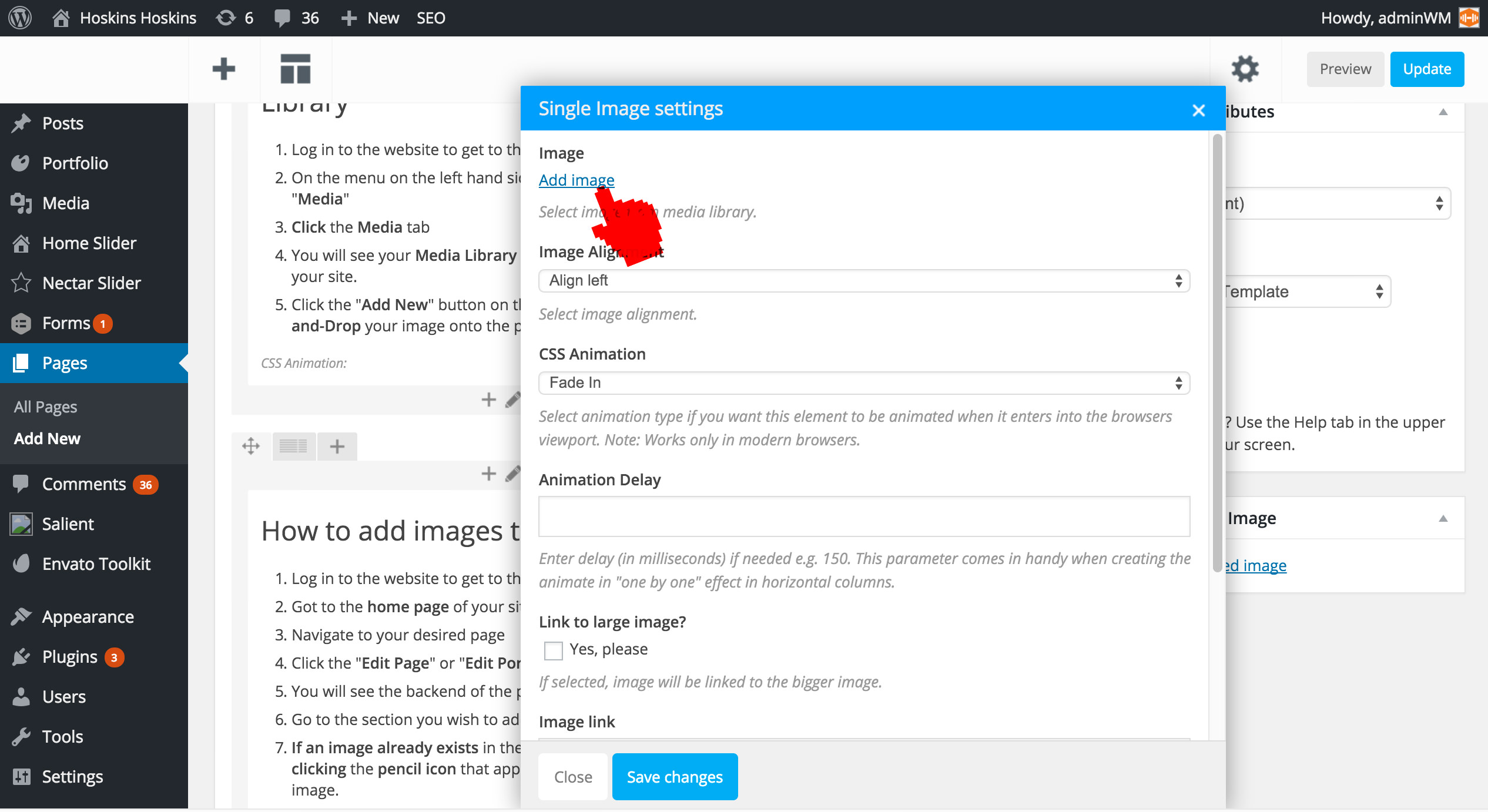Screen dimensions: 1488x812
Task: Click the Home Slider house icon
Action: (x=21, y=243)
